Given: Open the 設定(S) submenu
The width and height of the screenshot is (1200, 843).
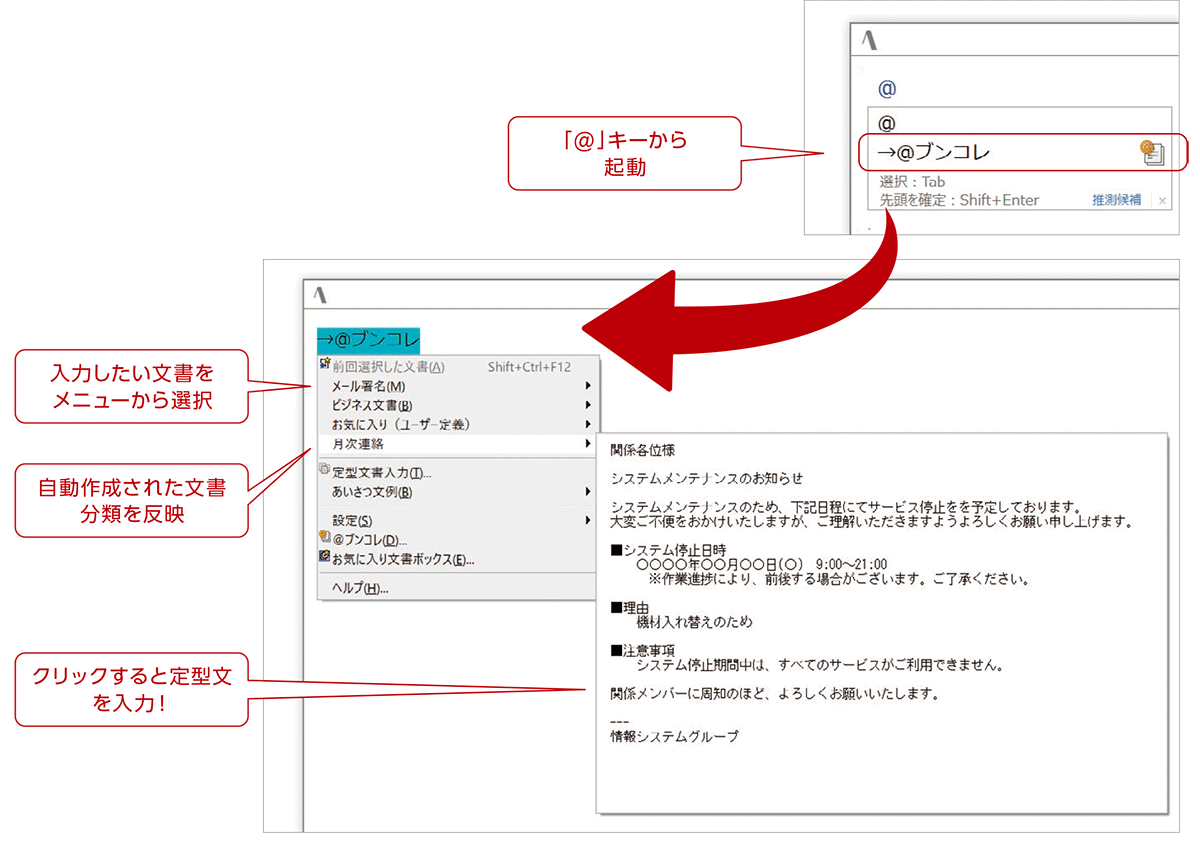Looking at the screenshot, I should point(458,520).
